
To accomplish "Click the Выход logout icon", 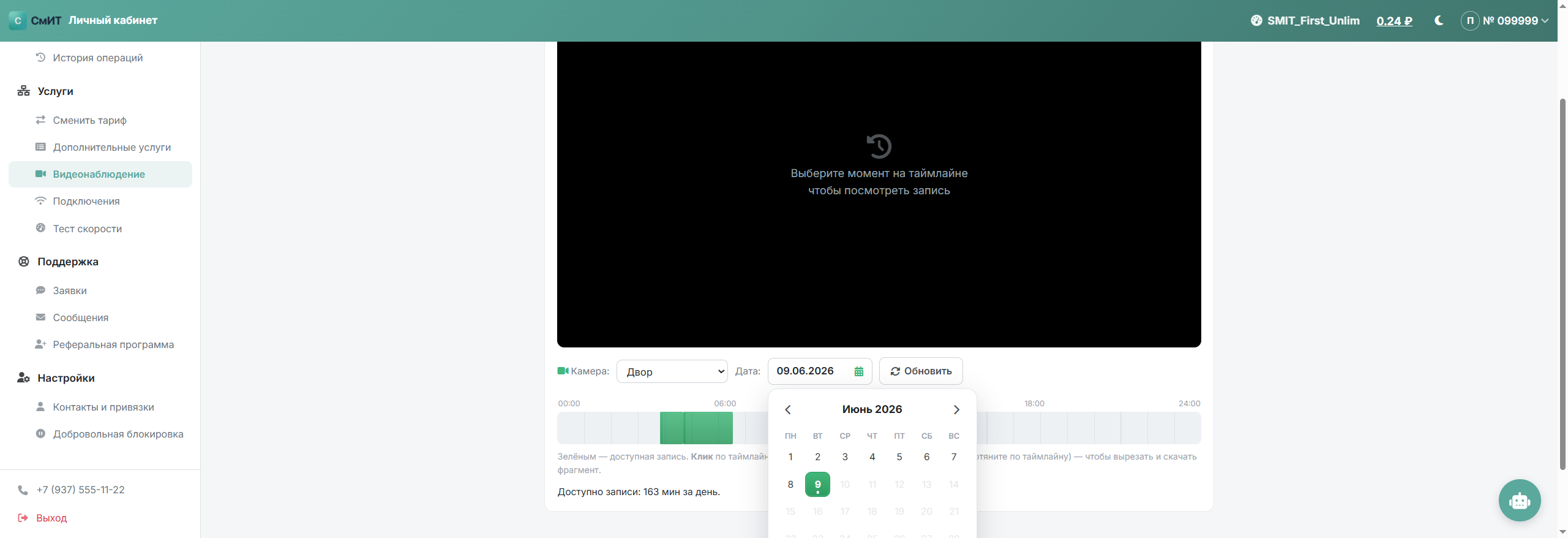I will click(x=23, y=518).
